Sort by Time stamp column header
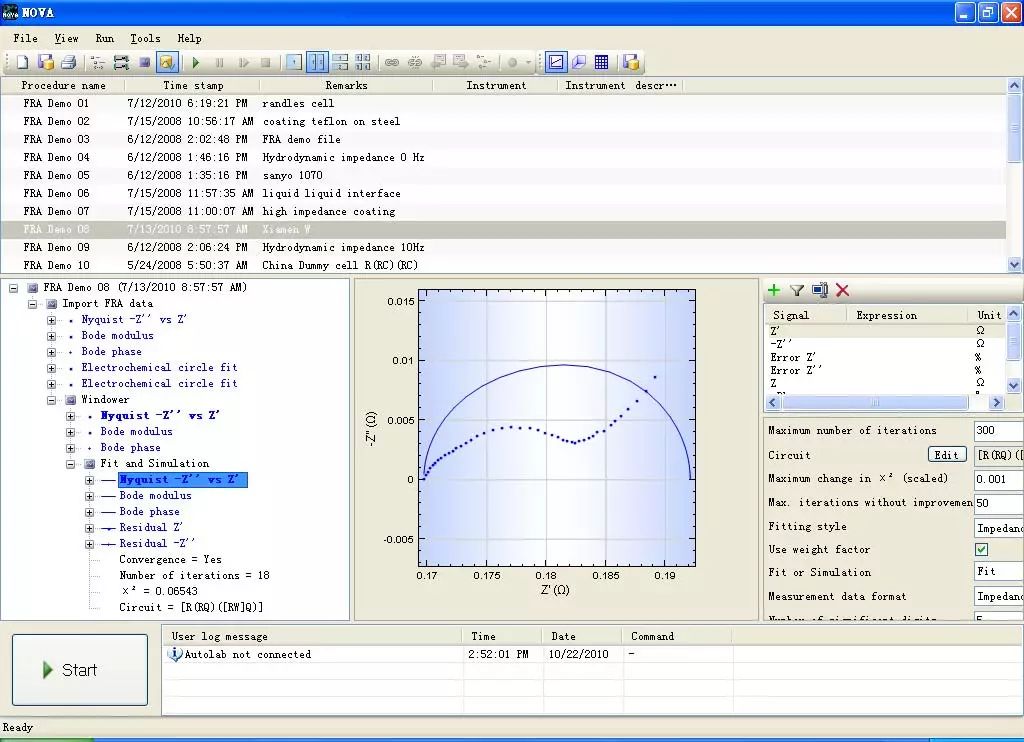Viewport: 1024px width, 742px height. coord(193,86)
